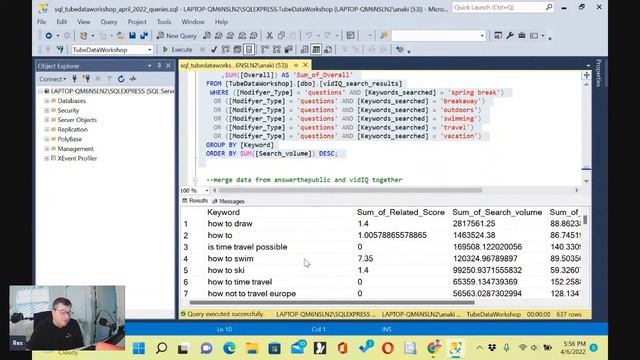Click the Activity Monitor icon in Object Explorer
This screenshot has width=640, height=360.
[x=133, y=79]
